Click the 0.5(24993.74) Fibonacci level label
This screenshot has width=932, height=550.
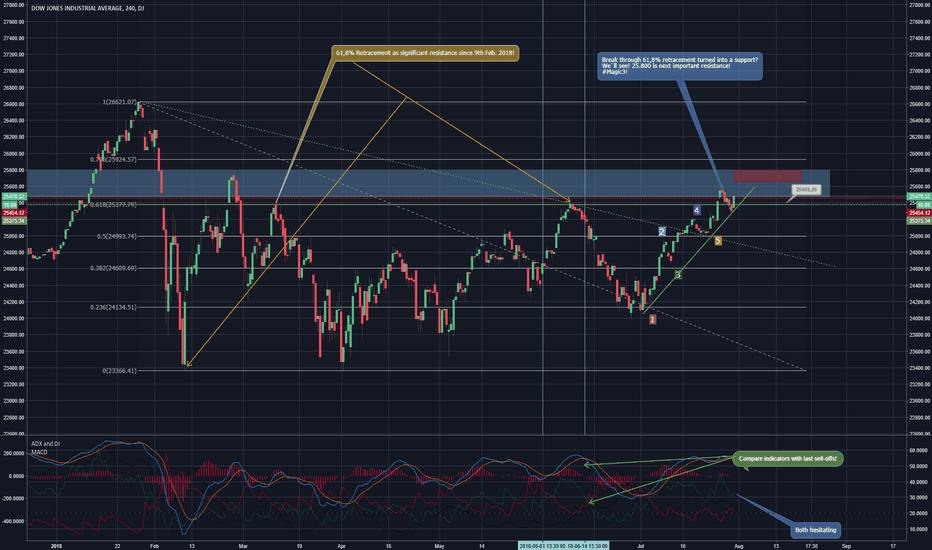pos(116,236)
